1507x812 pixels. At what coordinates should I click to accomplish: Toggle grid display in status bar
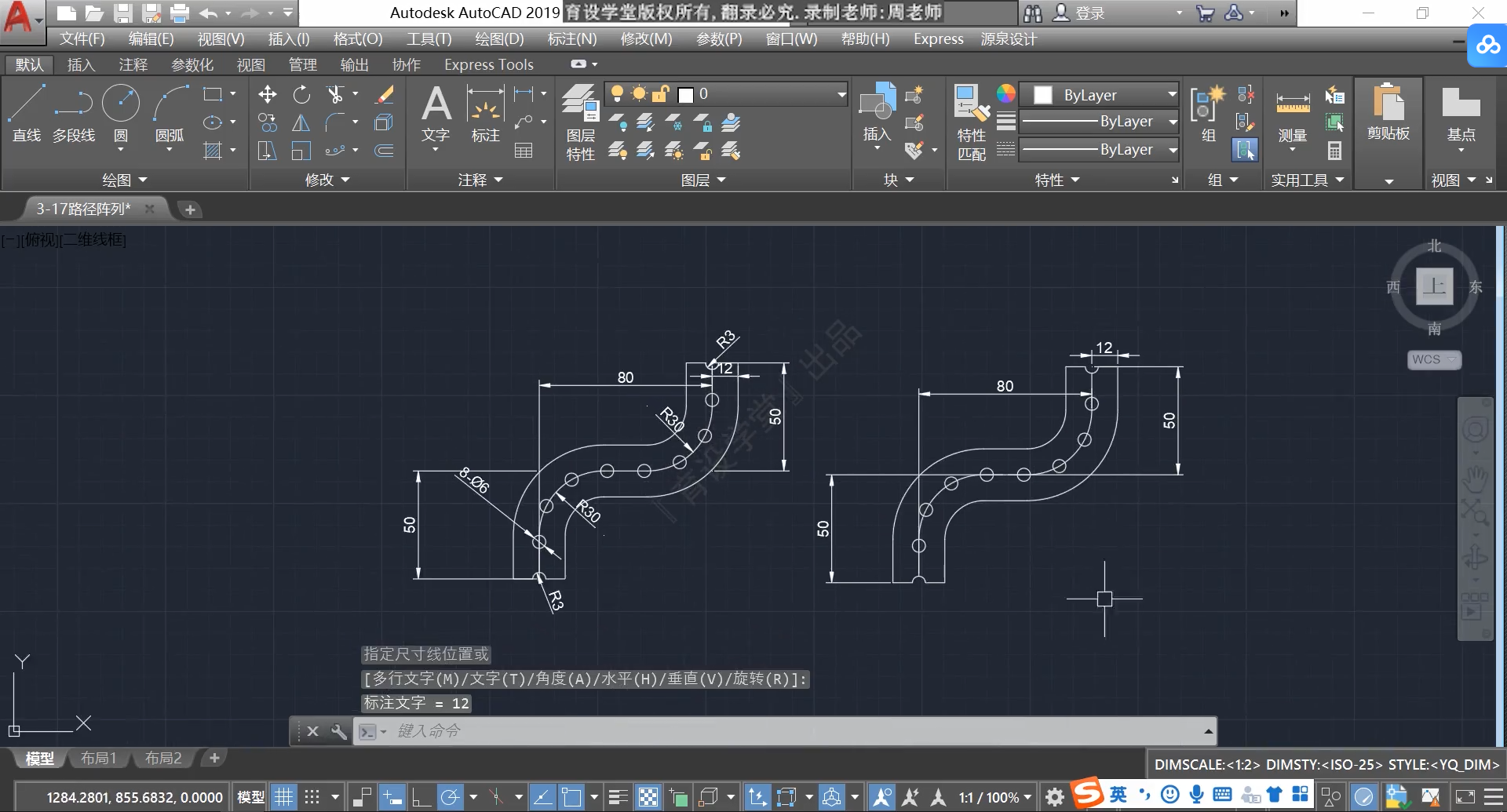[283, 797]
